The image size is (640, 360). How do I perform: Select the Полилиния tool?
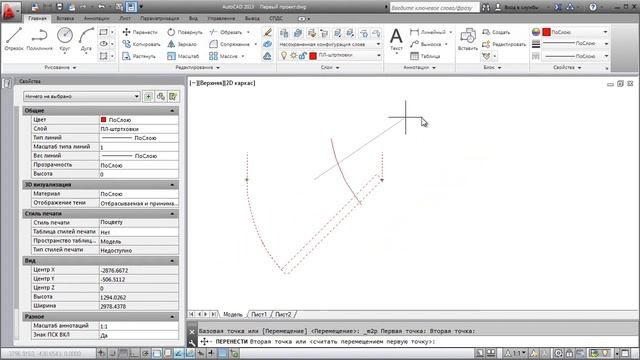39,39
